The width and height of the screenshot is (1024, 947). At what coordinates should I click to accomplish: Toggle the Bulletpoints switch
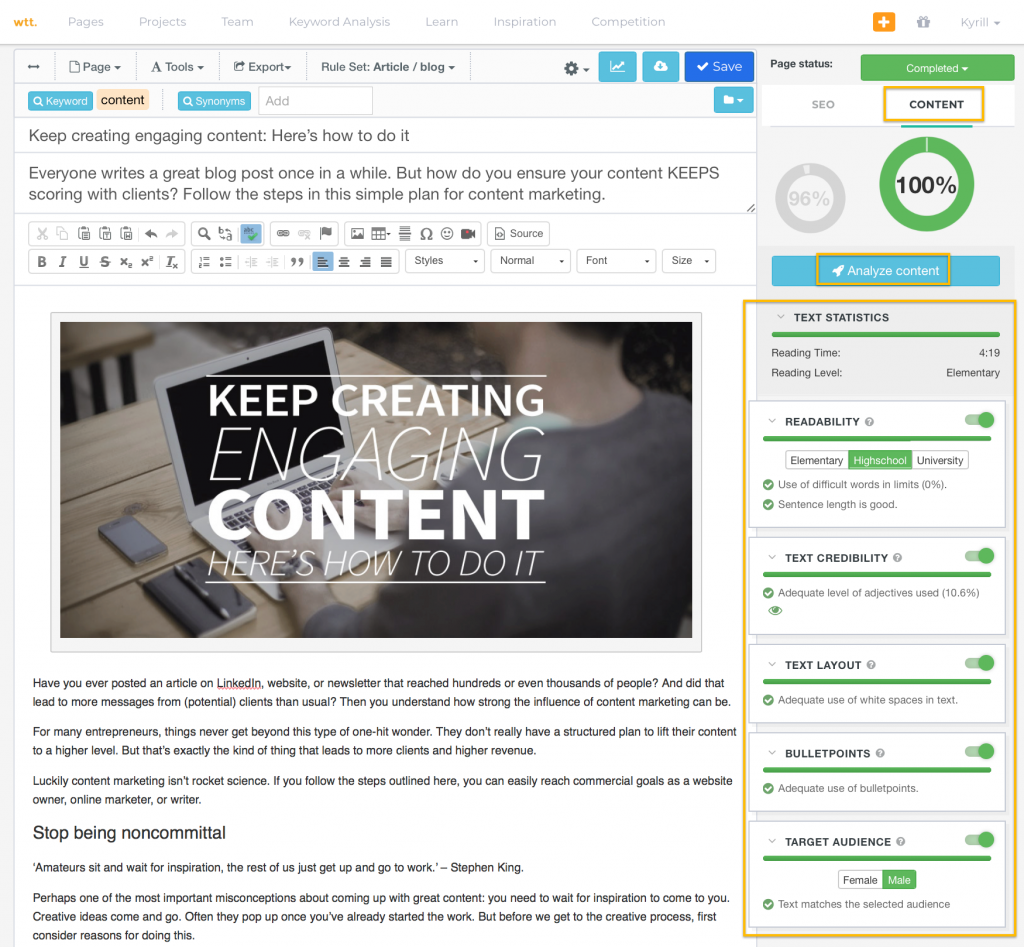[980, 752]
